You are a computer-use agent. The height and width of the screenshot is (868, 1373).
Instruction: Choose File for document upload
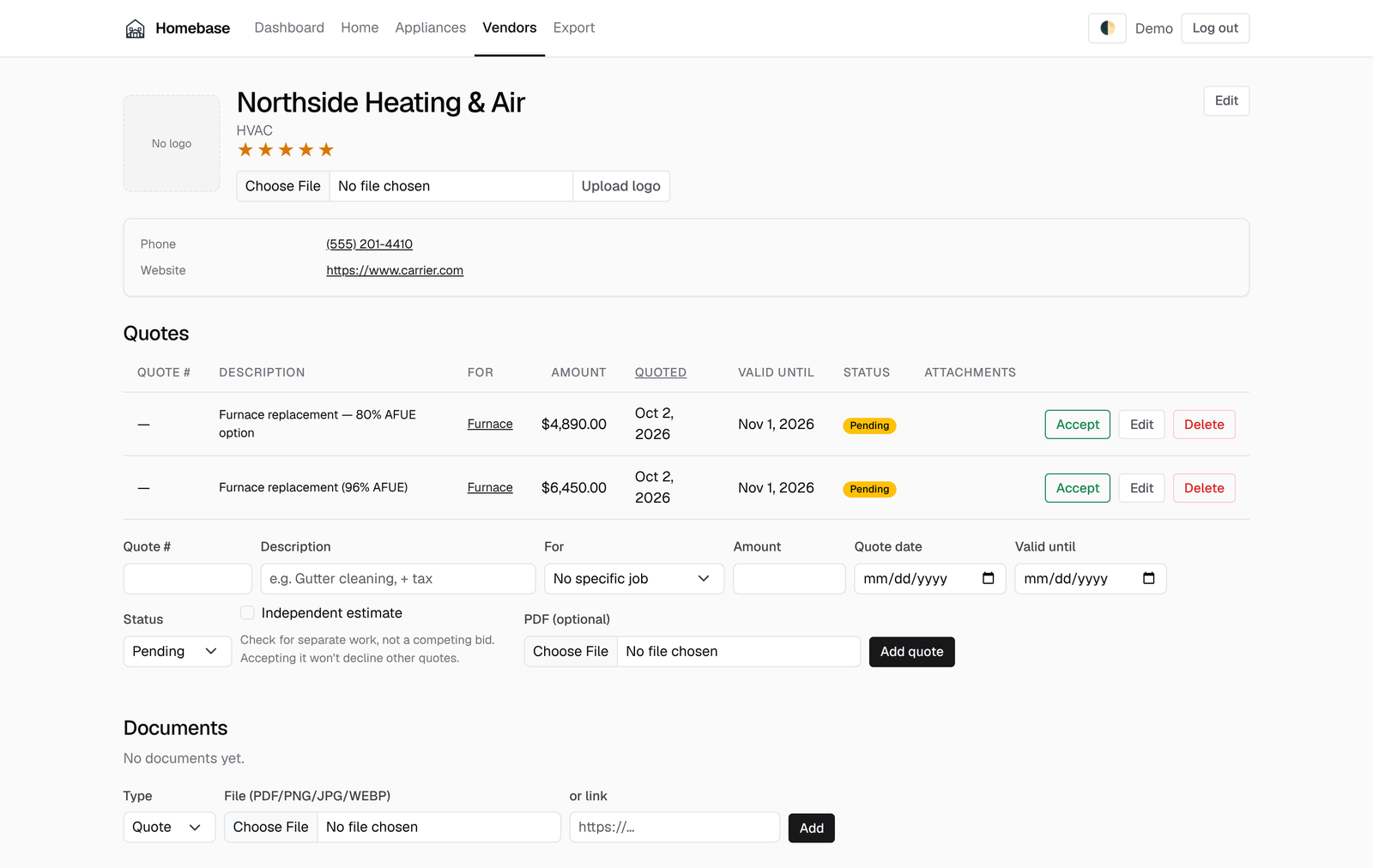(x=271, y=828)
